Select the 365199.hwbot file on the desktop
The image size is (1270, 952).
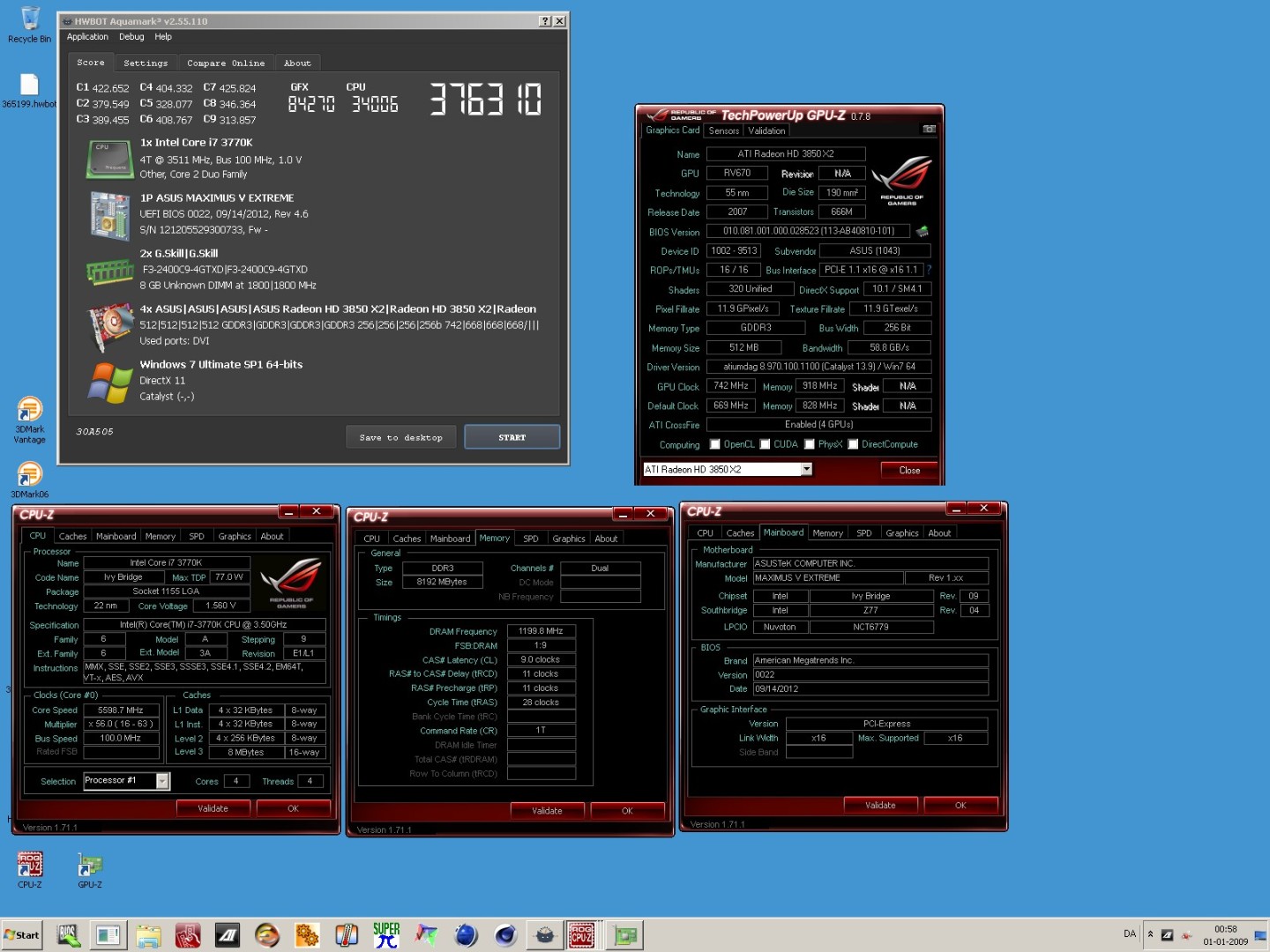(x=29, y=91)
